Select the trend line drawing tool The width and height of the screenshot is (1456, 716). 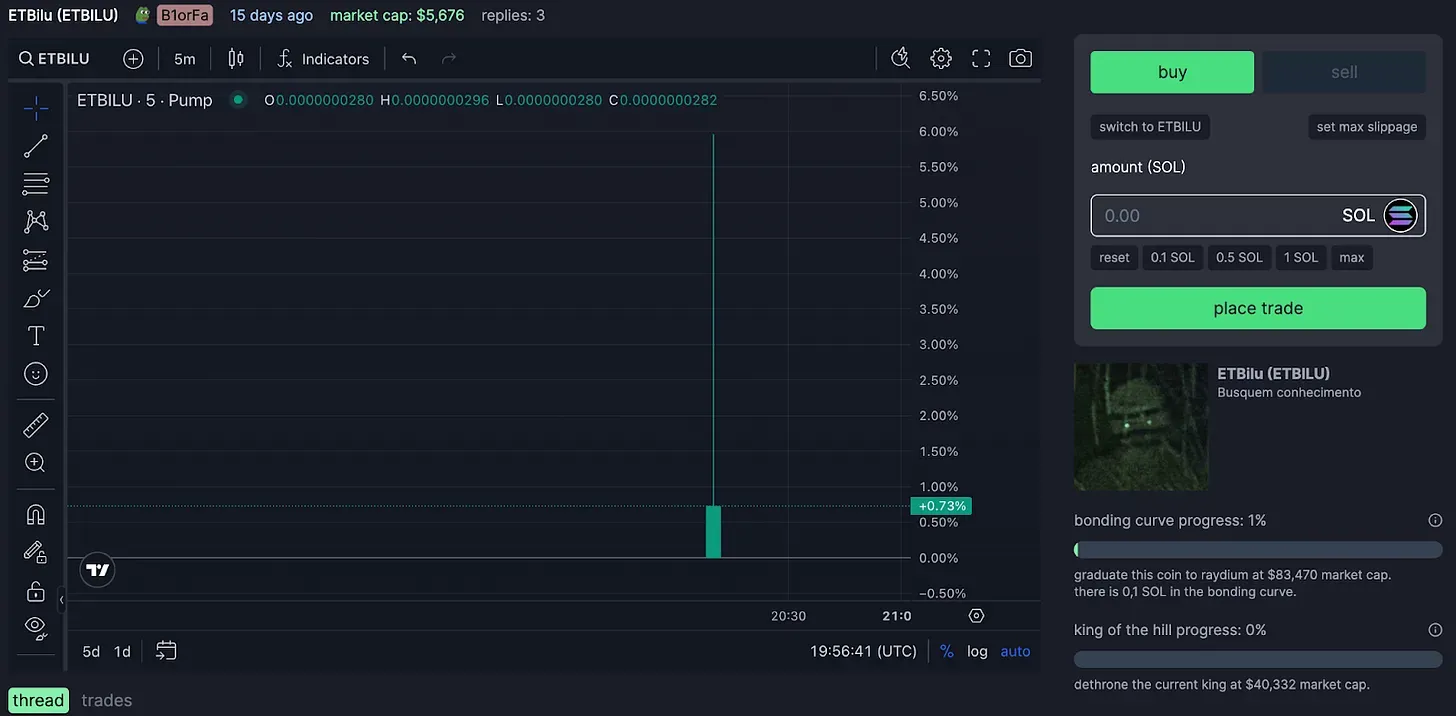click(x=36, y=146)
